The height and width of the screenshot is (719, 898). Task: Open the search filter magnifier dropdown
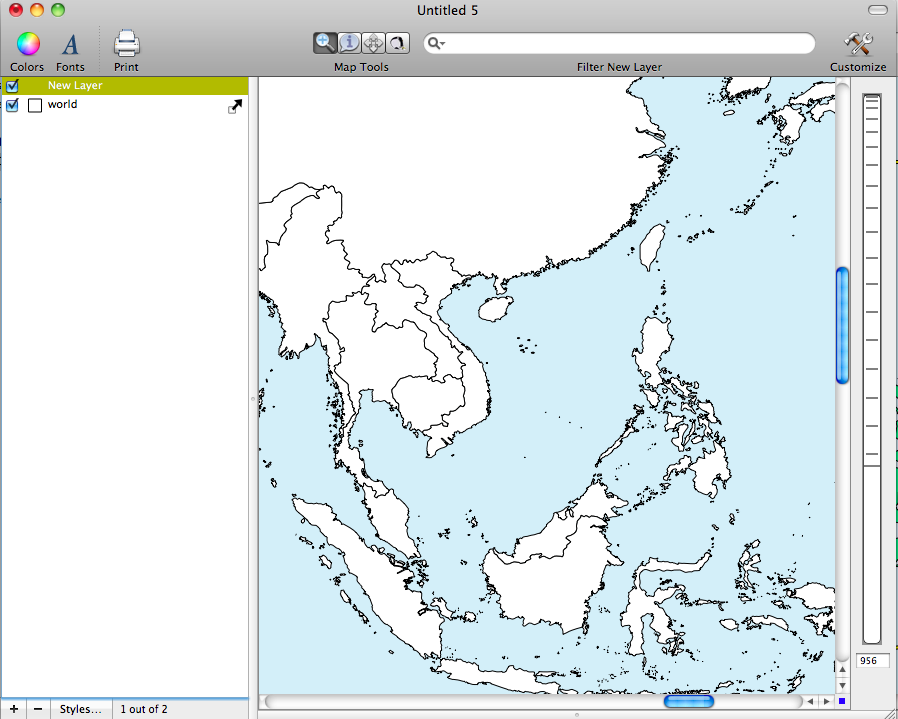pyautogui.click(x=436, y=44)
